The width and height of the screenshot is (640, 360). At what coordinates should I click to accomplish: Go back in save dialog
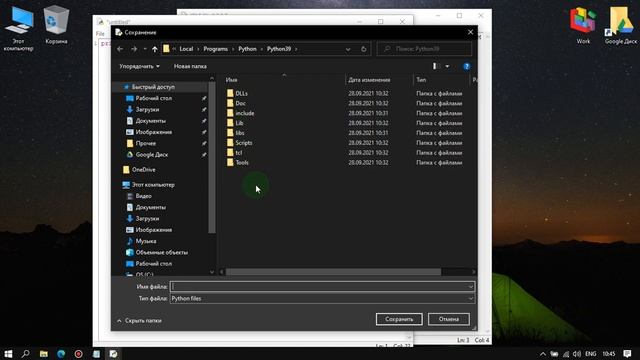120,49
